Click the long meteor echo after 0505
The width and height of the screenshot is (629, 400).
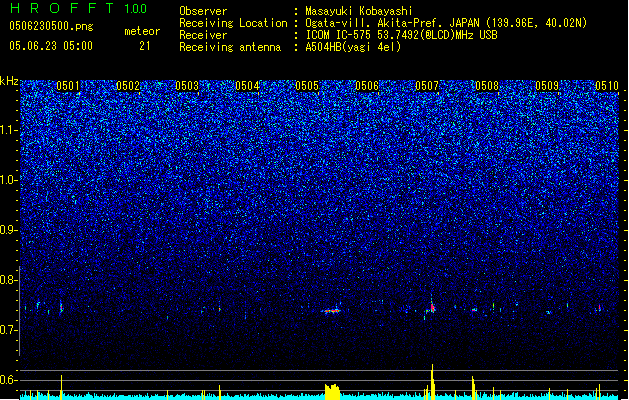[x=331, y=311]
